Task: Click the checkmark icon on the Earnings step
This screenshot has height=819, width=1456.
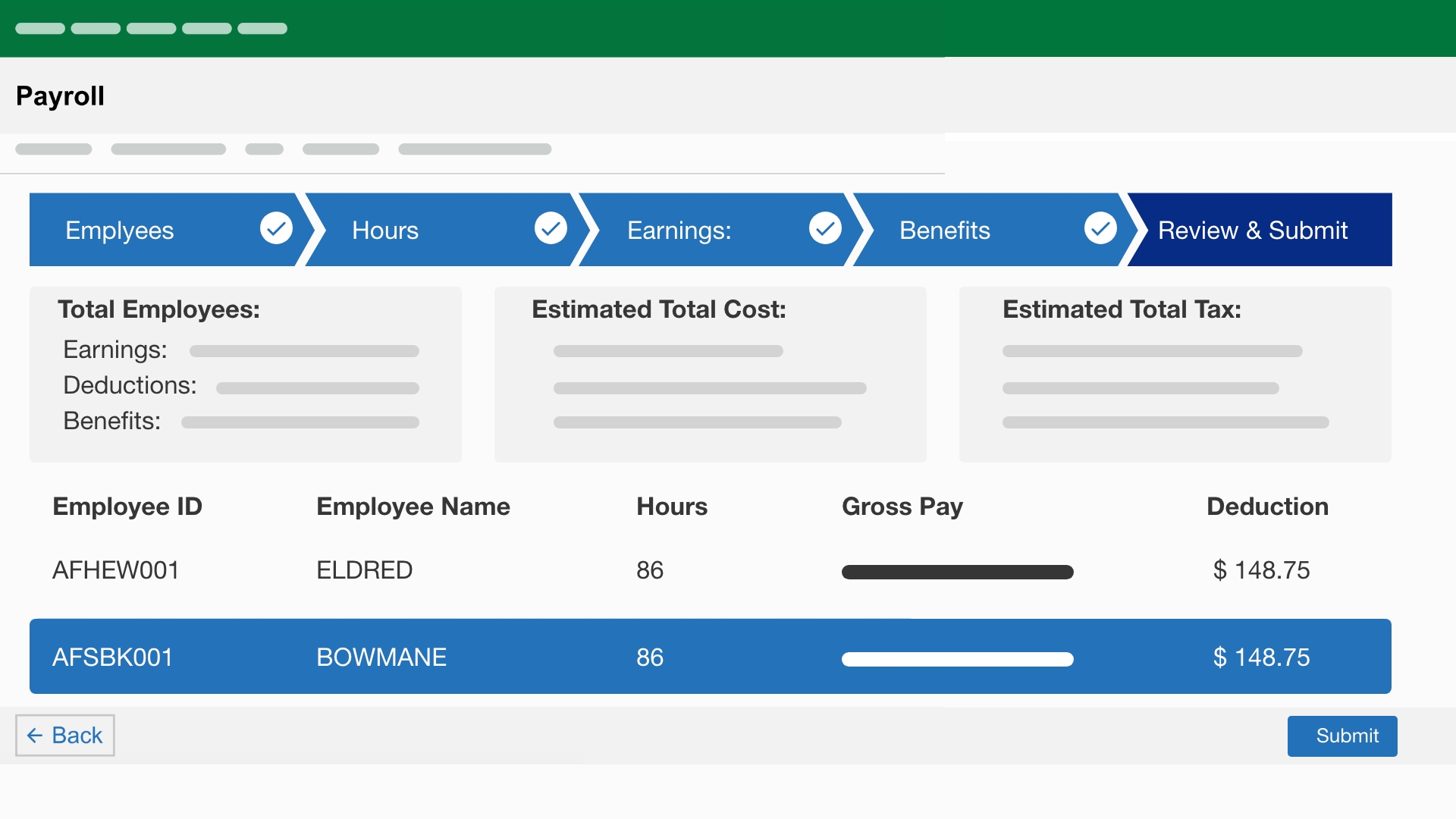Action: click(825, 228)
